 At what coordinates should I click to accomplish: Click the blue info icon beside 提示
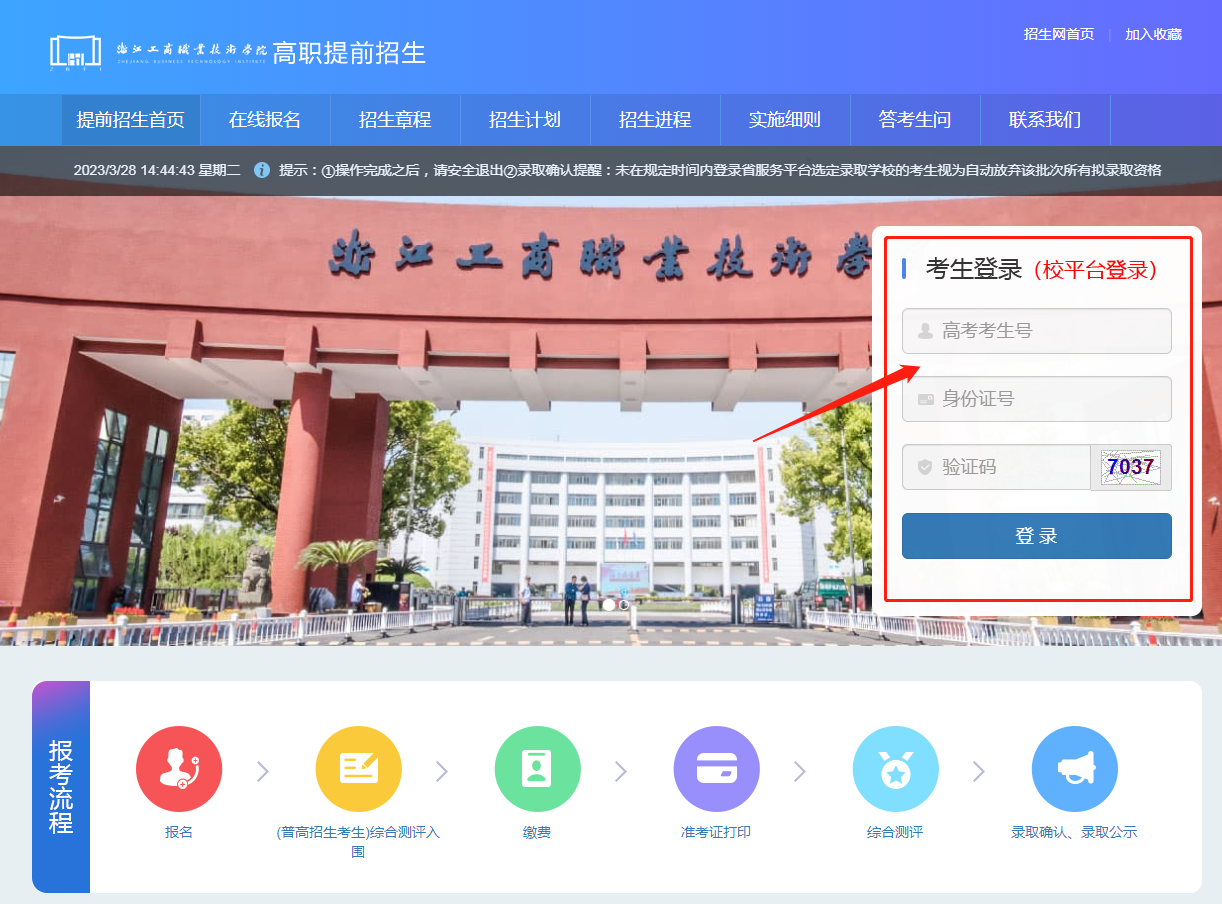pos(262,170)
